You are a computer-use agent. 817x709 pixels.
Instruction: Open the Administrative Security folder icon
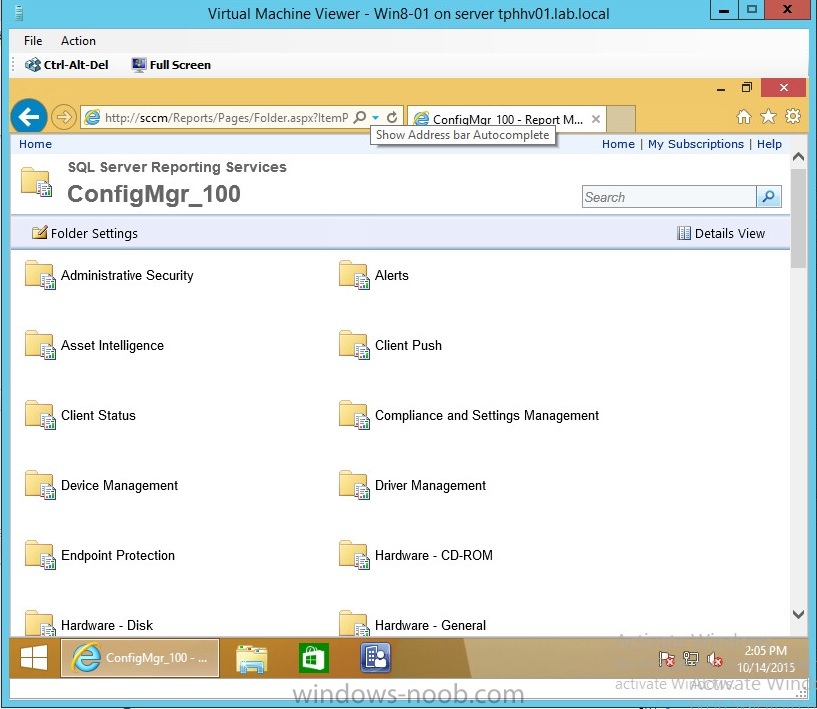[x=40, y=275]
